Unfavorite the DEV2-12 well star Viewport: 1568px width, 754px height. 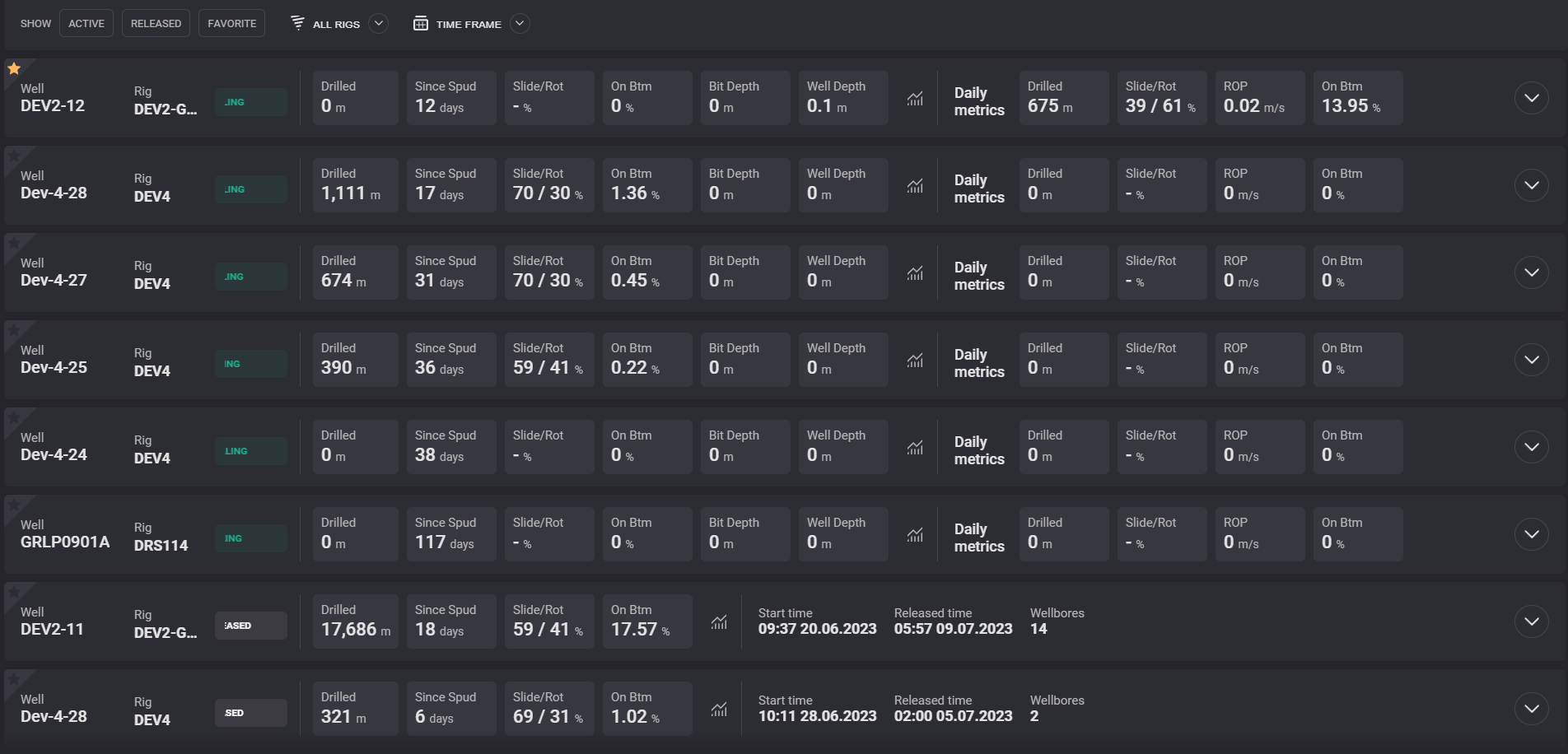(x=14, y=68)
